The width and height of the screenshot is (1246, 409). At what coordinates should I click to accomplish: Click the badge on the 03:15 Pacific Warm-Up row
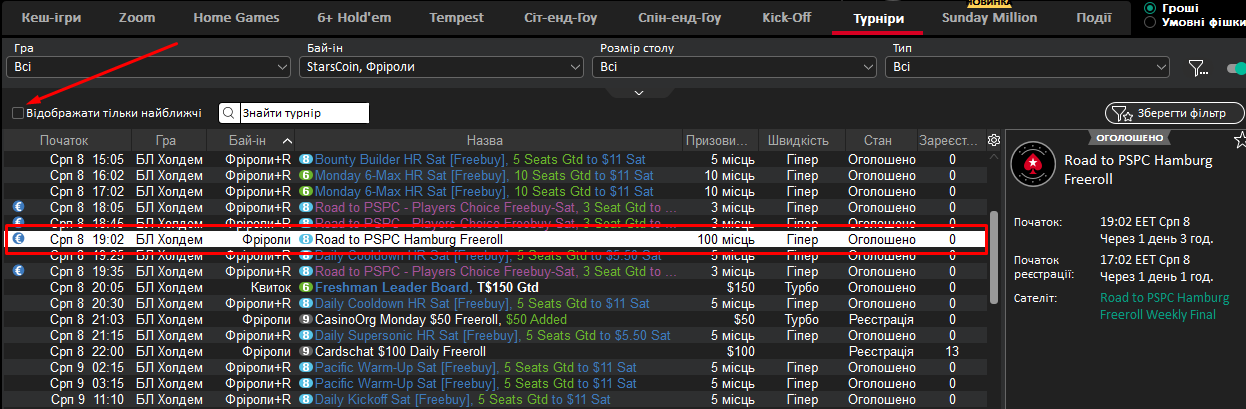click(x=306, y=383)
